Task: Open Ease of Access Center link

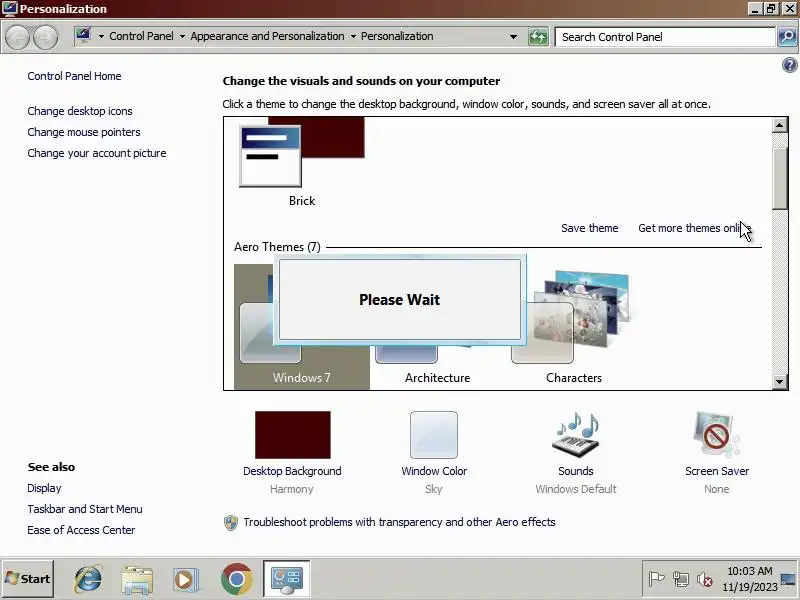Action: (x=81, y=530)
